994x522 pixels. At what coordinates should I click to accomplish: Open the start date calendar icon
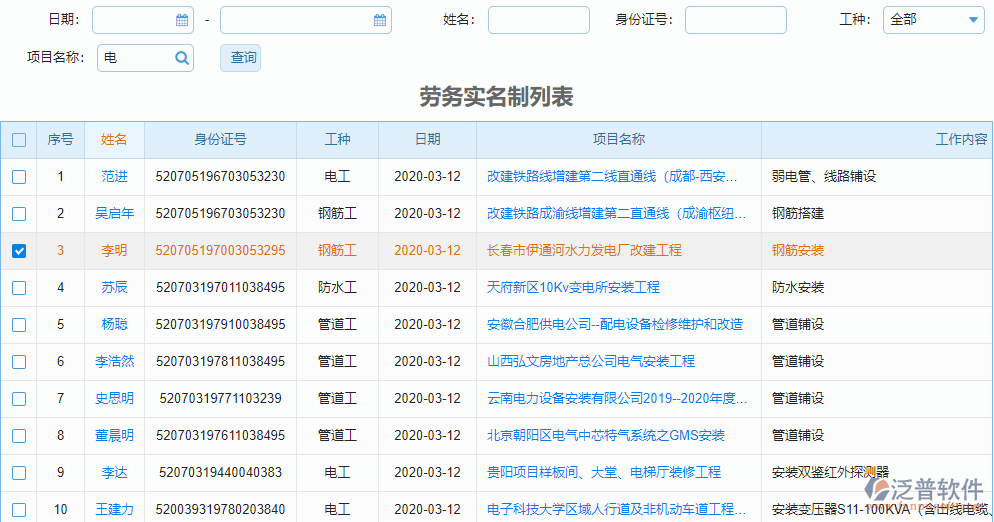pyautogui.click(x=182, y=20)
